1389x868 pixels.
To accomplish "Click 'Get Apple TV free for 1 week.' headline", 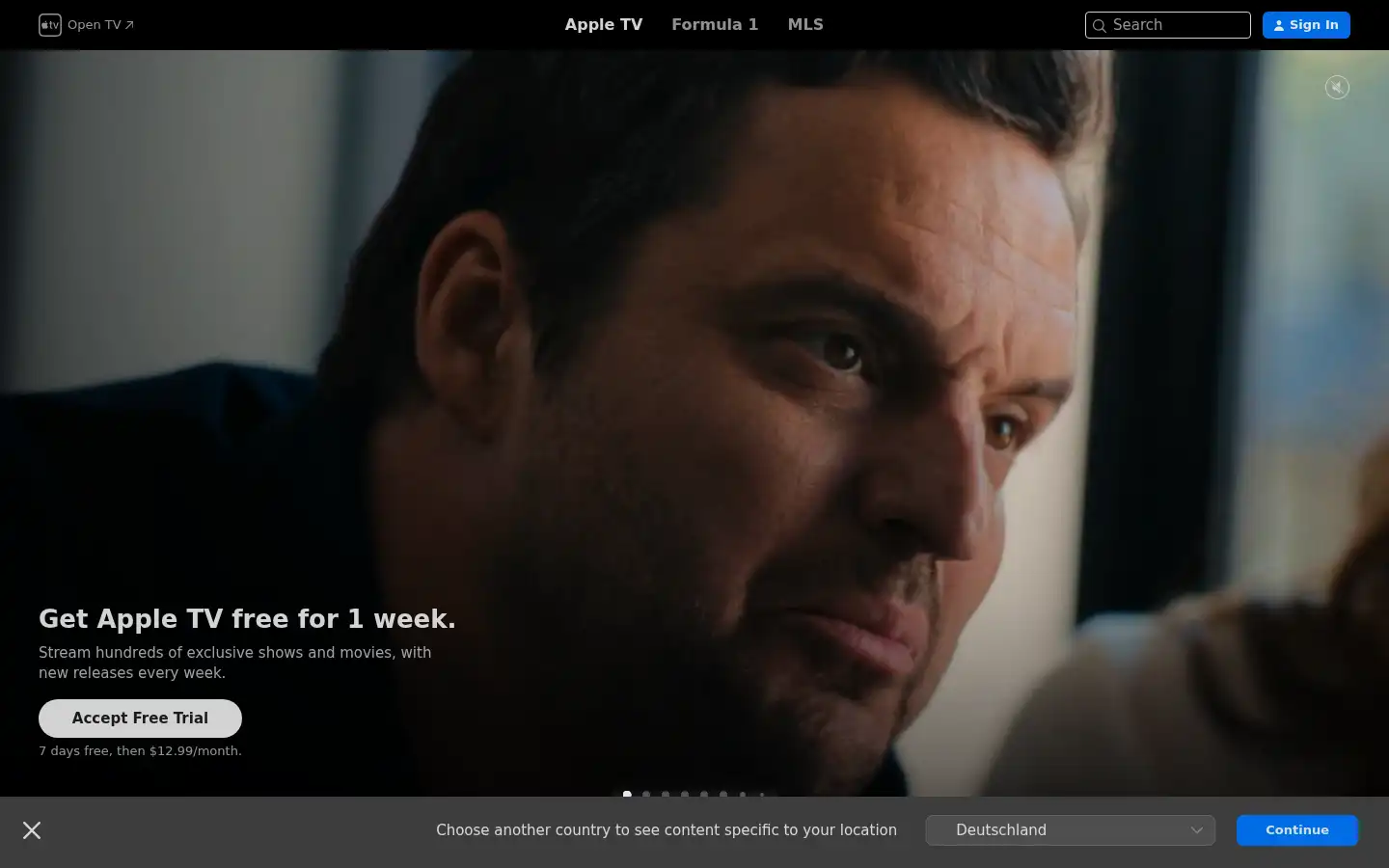I will (x=247, y=619).
